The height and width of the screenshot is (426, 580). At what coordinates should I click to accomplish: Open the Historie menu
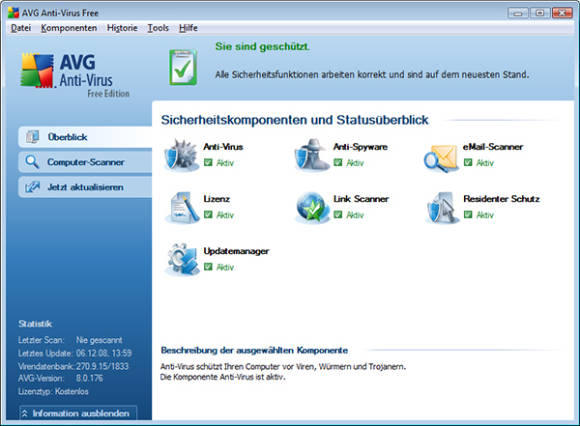(122, 28)
